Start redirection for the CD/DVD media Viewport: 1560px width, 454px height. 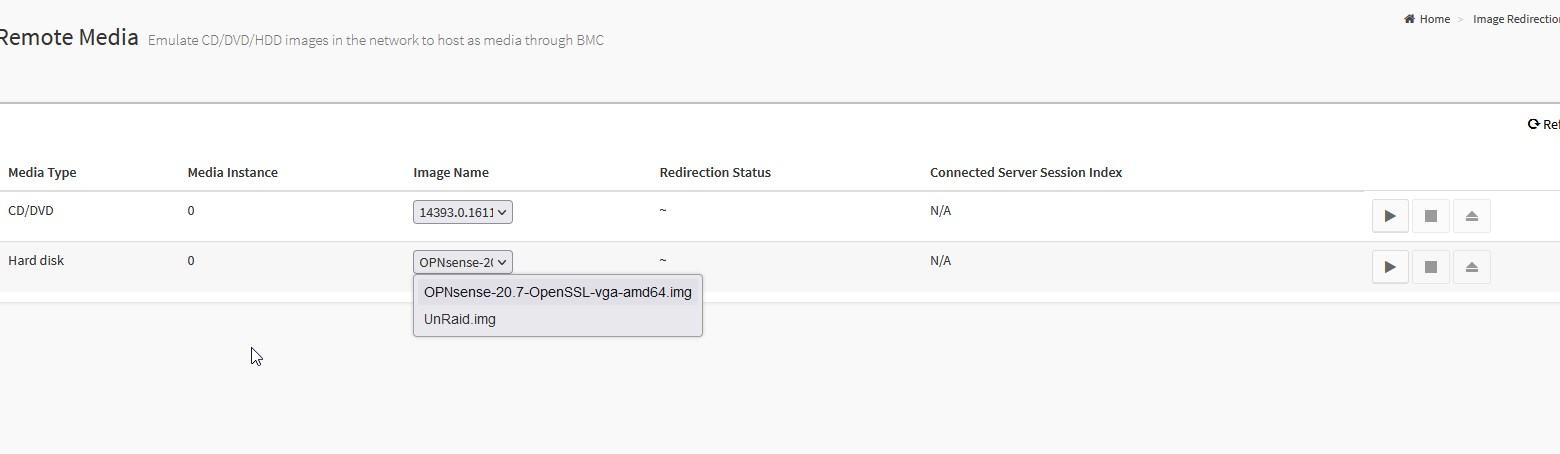[x=1390, y=216]
